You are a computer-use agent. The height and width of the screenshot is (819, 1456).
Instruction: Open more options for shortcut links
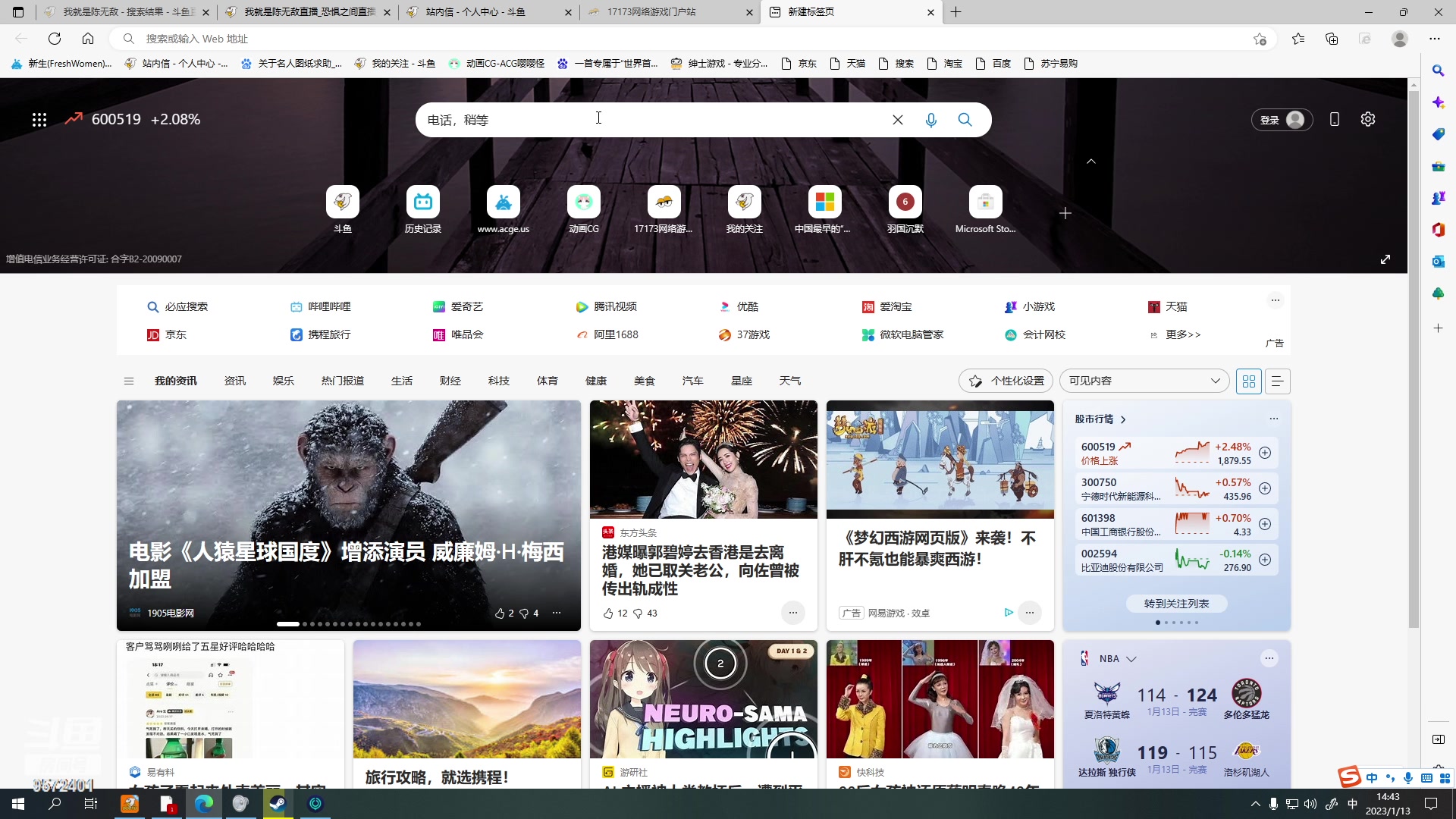[1276, 300]
